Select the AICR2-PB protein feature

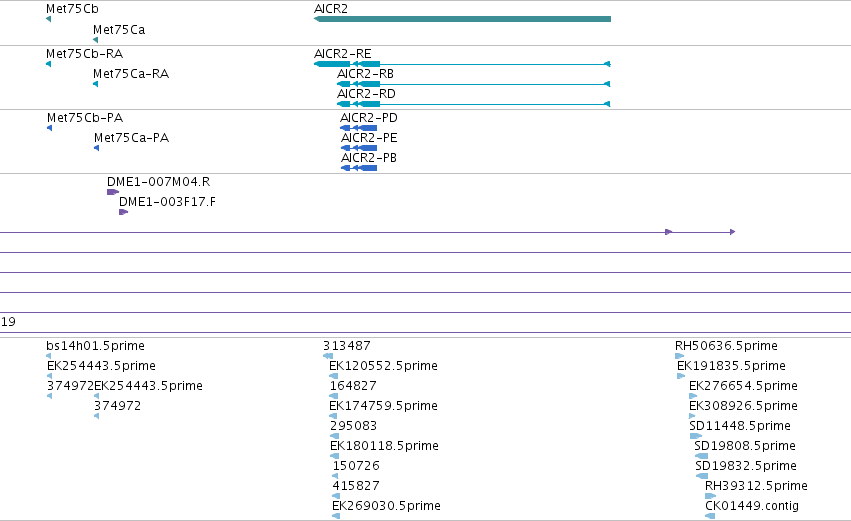[x=359, y=168]
